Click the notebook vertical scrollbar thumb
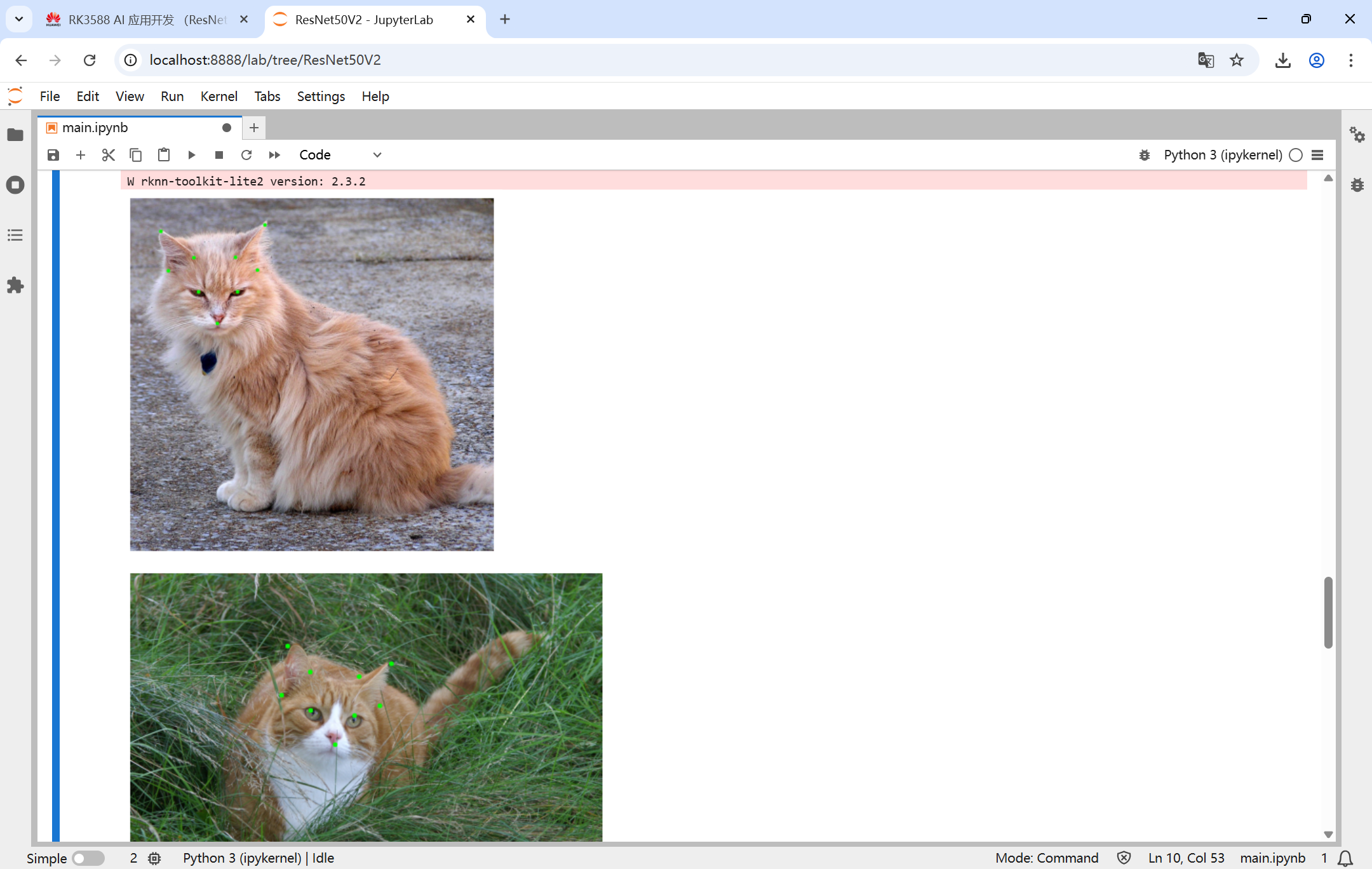The width and height of the screenshot is (1372, 869). coord(1328,612)
